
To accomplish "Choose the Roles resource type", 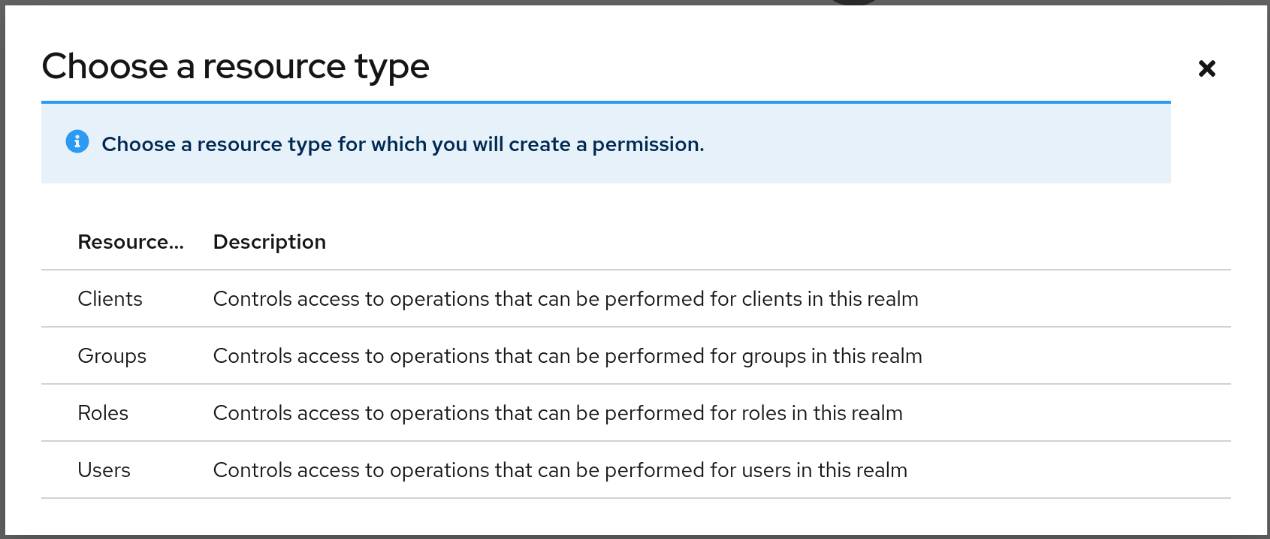I will tap(103, 413).
